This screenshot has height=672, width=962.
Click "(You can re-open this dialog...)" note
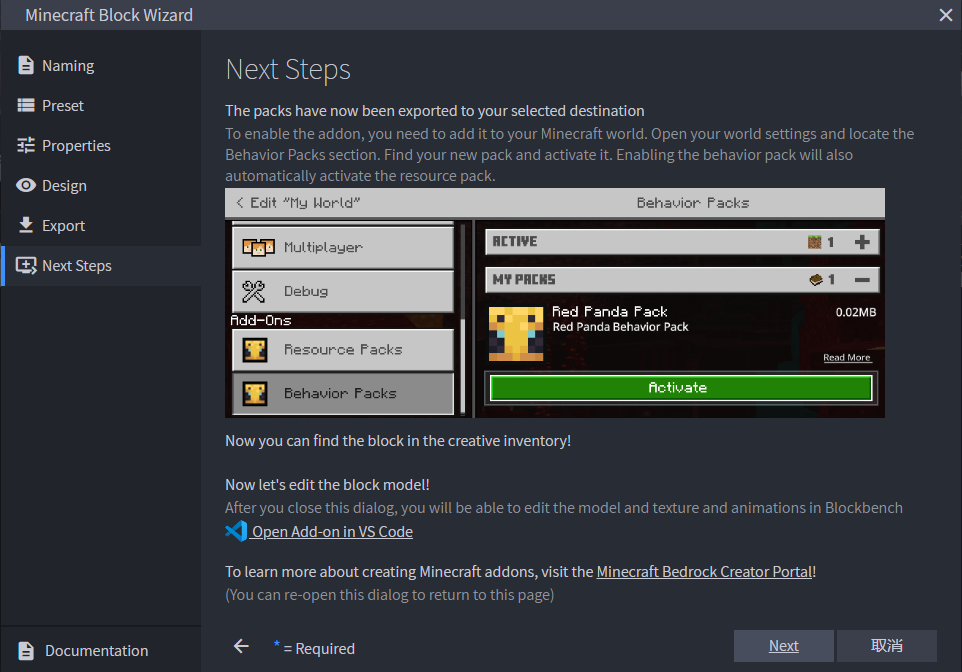coord(390,595)
